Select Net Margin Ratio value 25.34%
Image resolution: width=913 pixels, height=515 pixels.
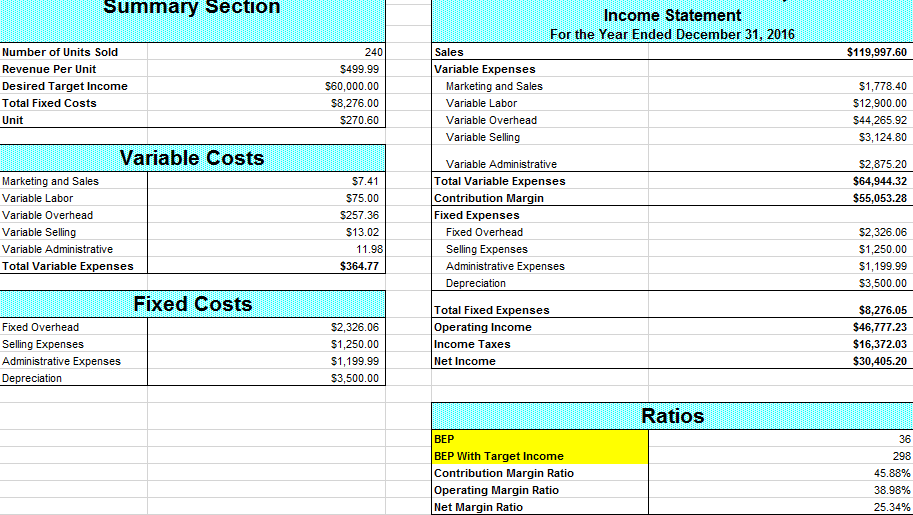tap(892, 507)
